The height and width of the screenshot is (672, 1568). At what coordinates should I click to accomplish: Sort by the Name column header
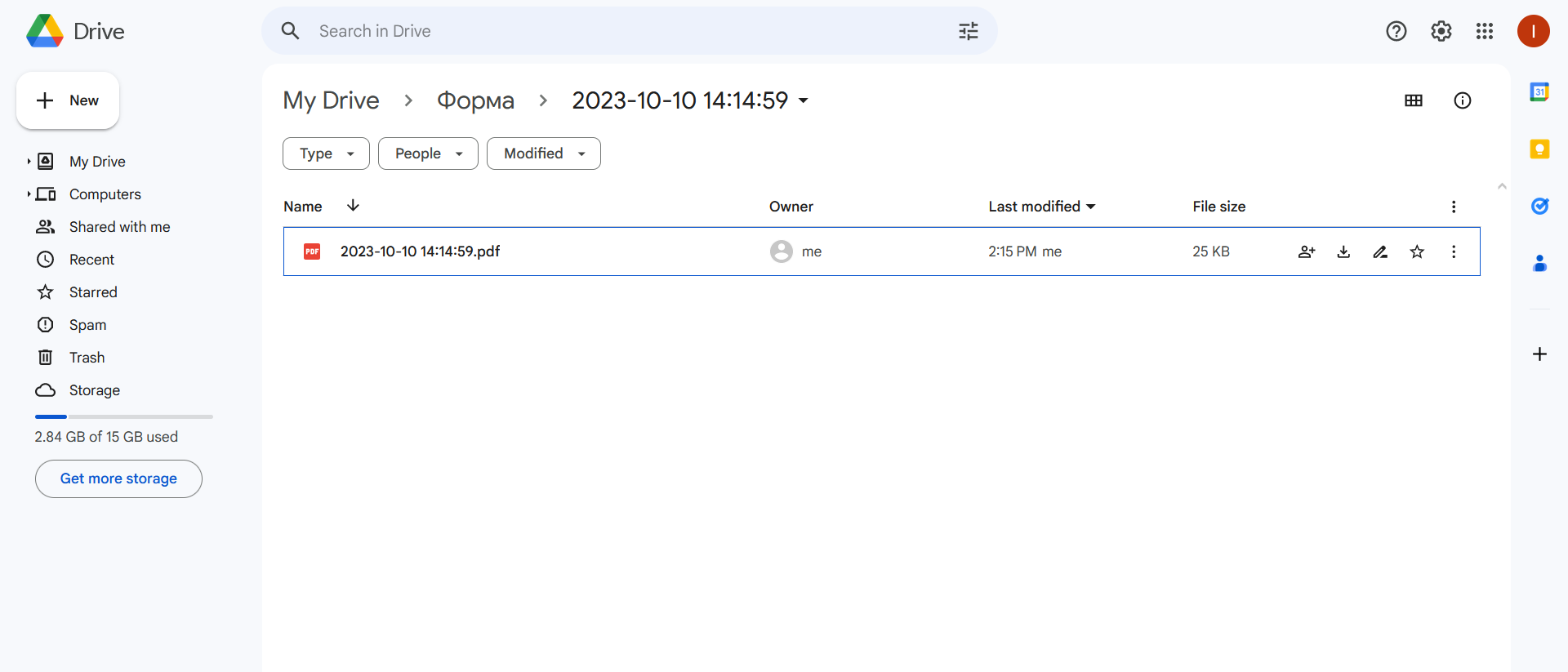pyautogui.click(x=302, y=207)
